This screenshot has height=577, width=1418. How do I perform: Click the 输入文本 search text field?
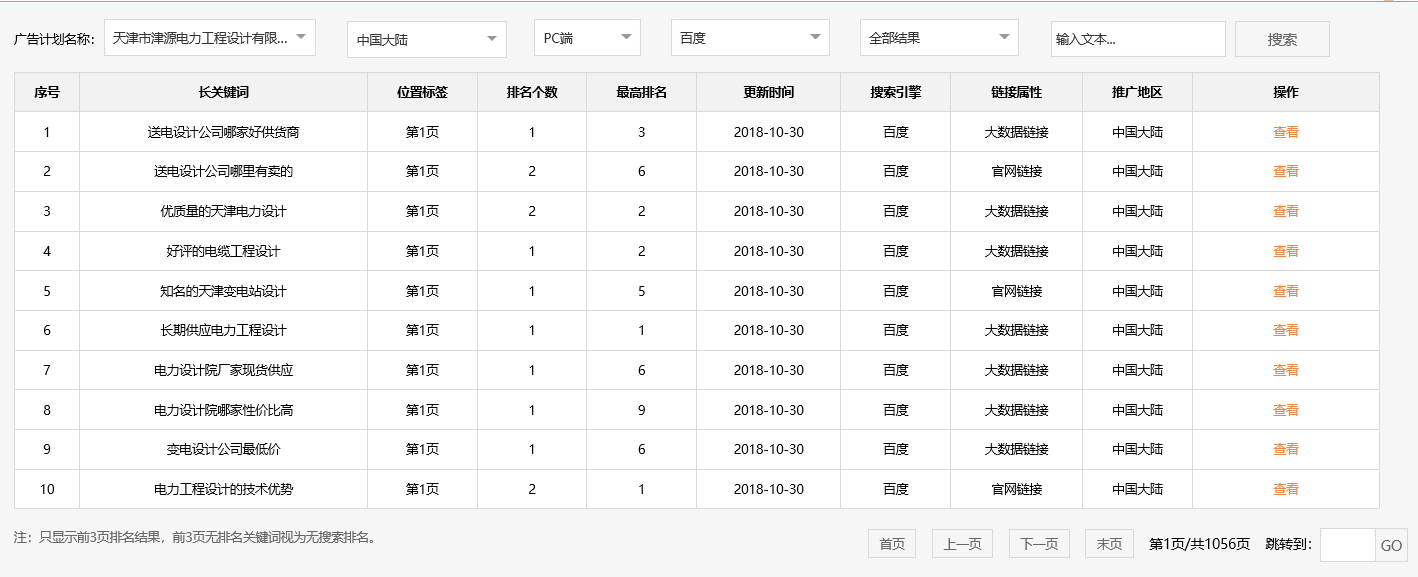coord(1137,39)
